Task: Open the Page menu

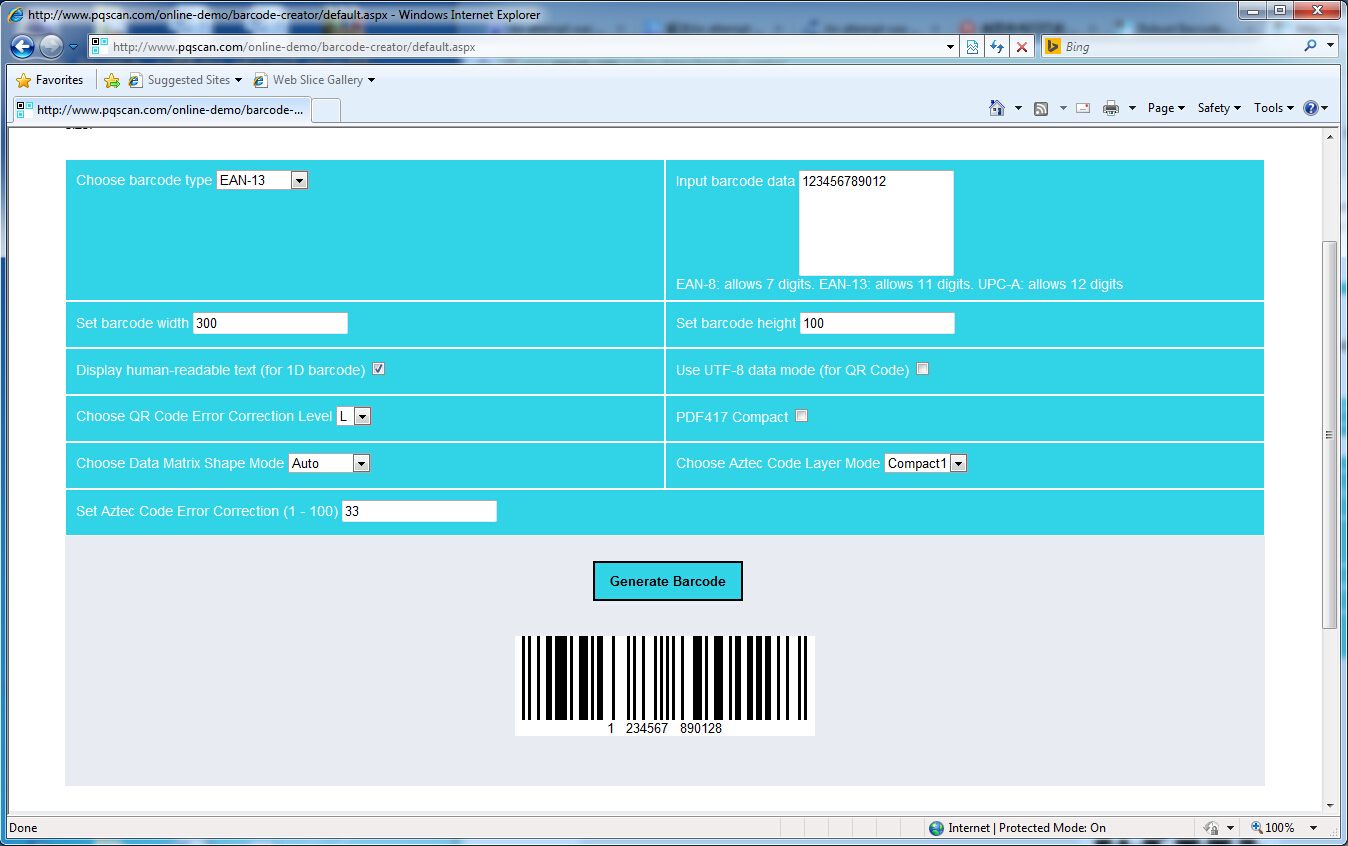Action: tap(1166, 108)
